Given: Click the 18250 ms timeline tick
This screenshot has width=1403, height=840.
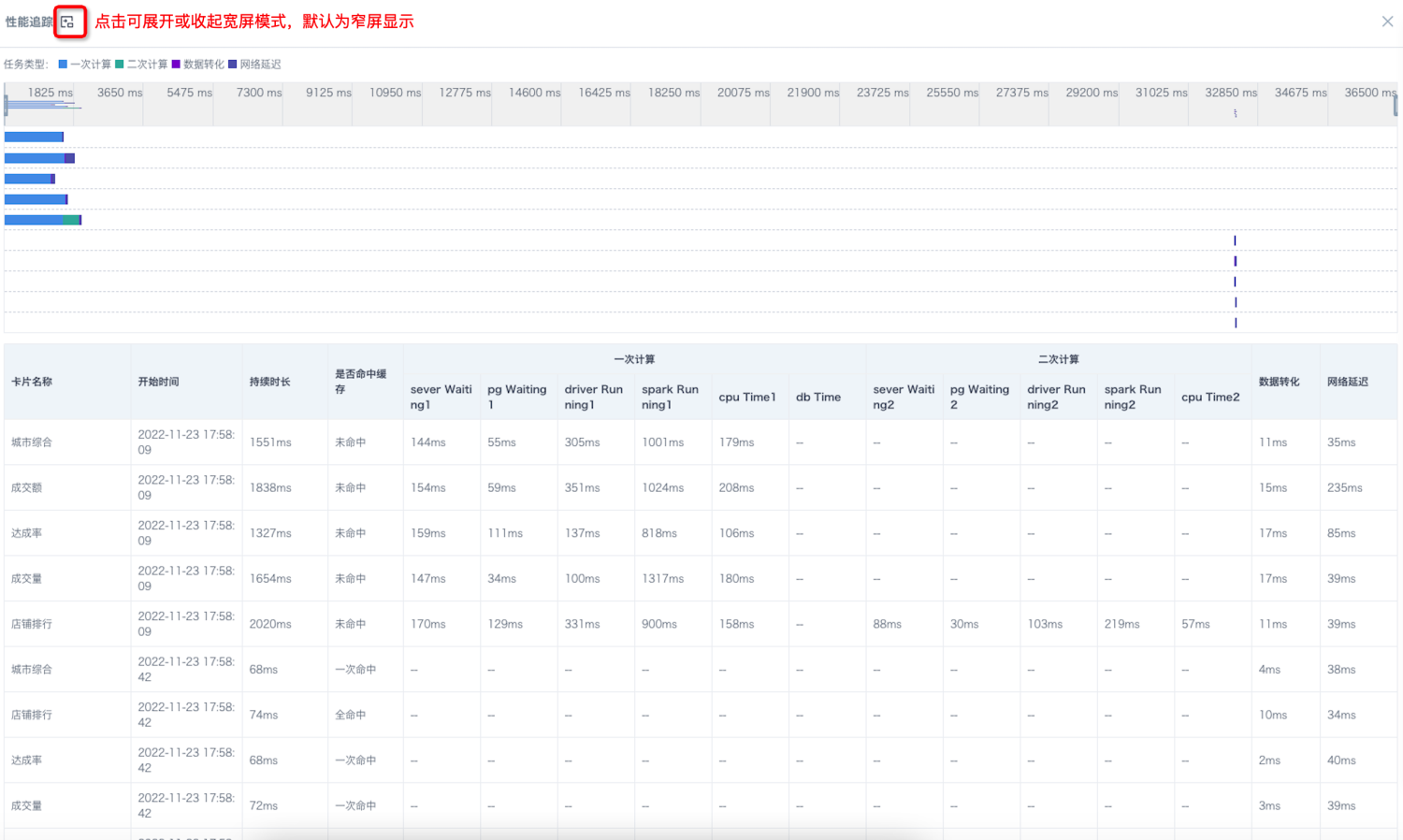Looking at the screenshot, I should coord(673,93).
